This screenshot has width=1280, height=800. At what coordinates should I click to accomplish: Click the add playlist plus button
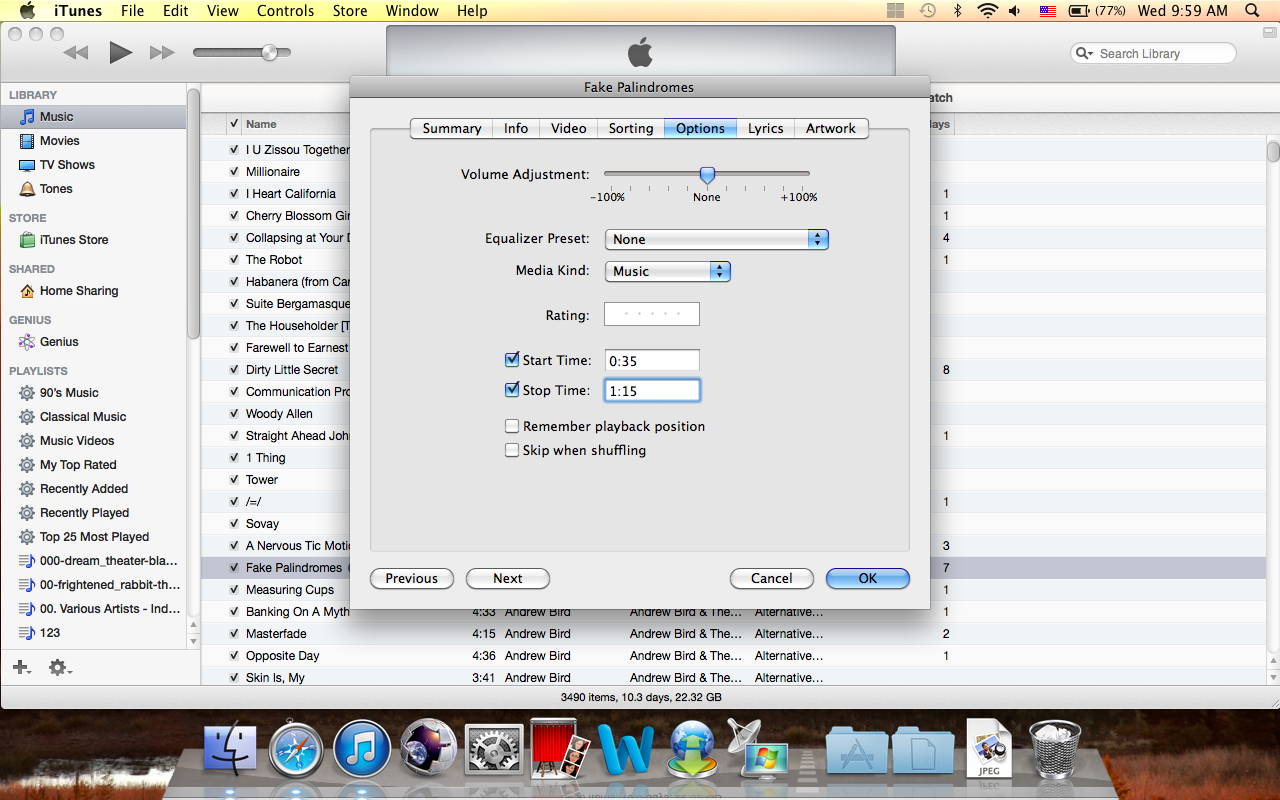coord(21,667)
